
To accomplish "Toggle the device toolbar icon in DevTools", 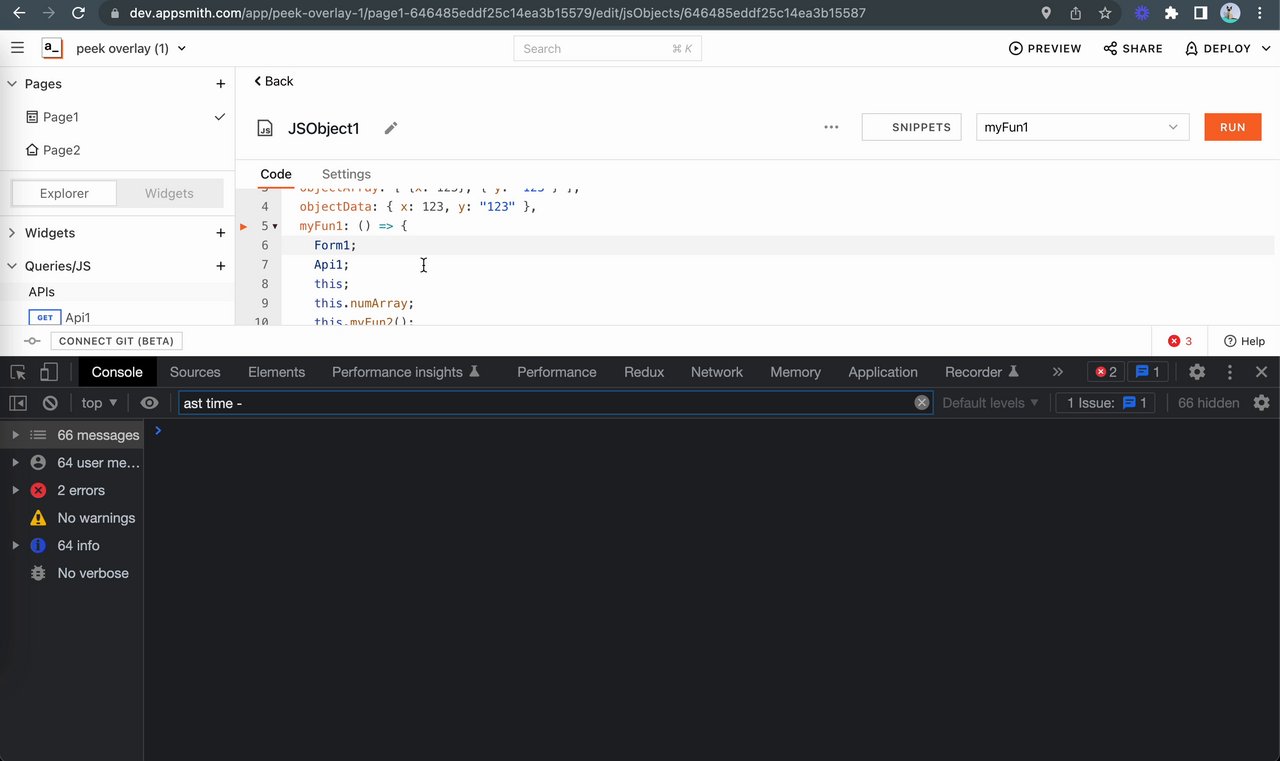I will [x=49, y=372].
